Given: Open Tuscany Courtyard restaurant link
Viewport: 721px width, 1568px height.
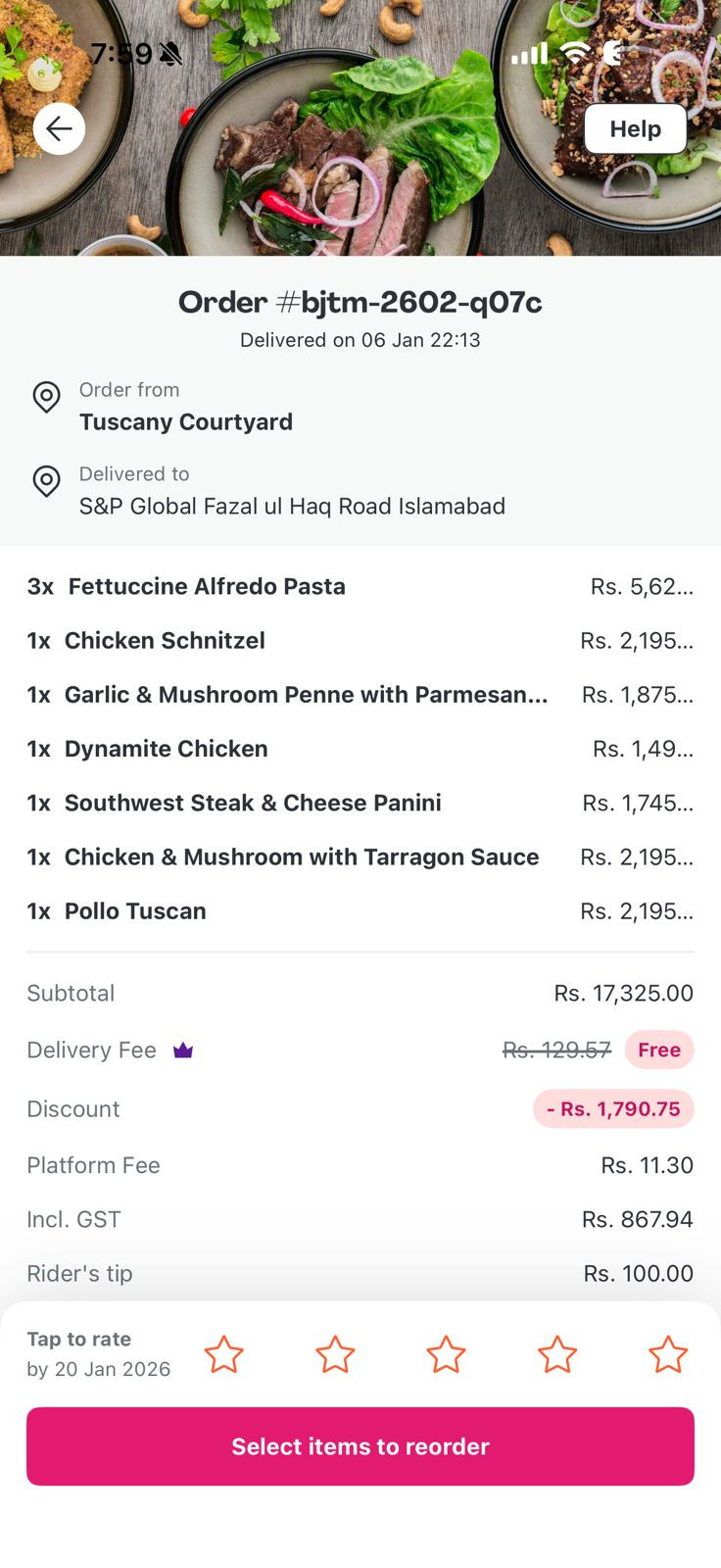Looking at the screenshot, I should click(x=186, y=421).
